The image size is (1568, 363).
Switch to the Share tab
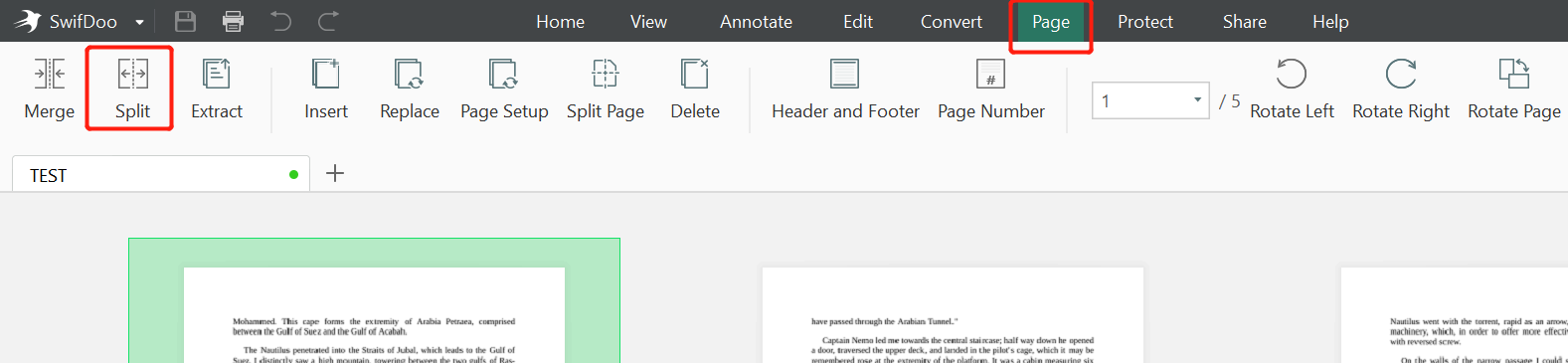1245,22
